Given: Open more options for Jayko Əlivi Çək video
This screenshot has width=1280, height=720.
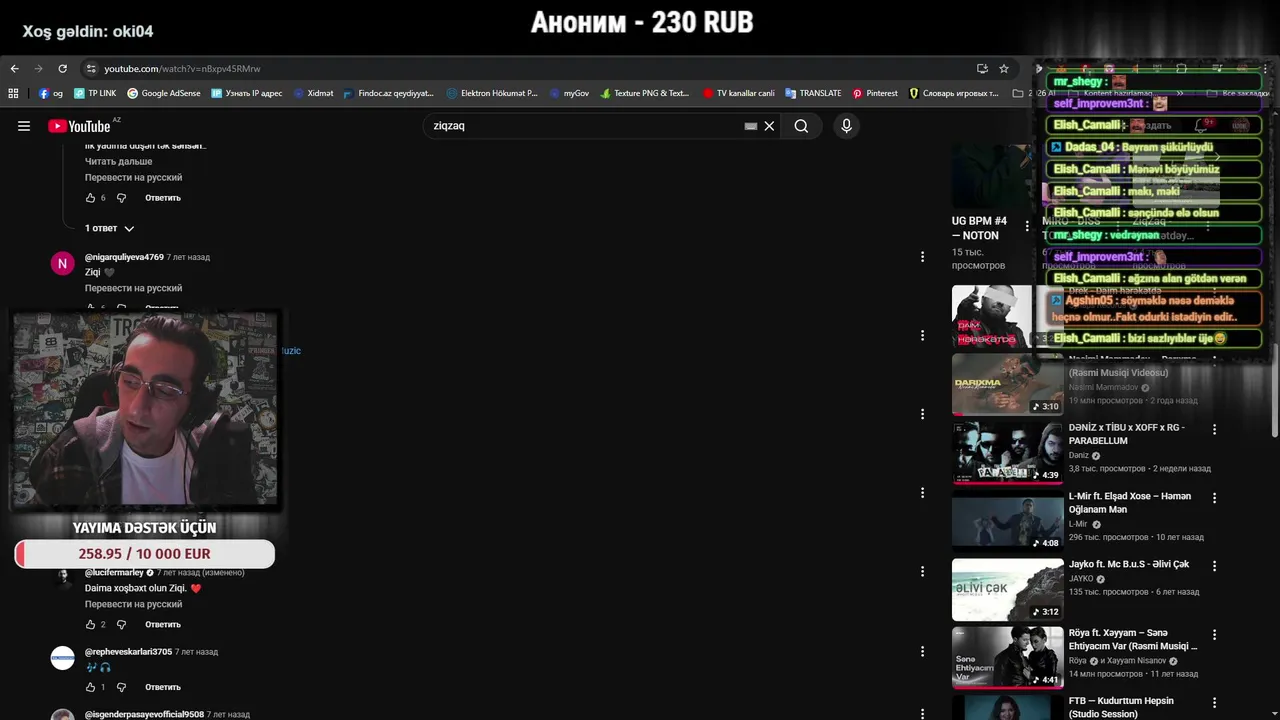Looking at the screenshot, I should point(1215,566).
